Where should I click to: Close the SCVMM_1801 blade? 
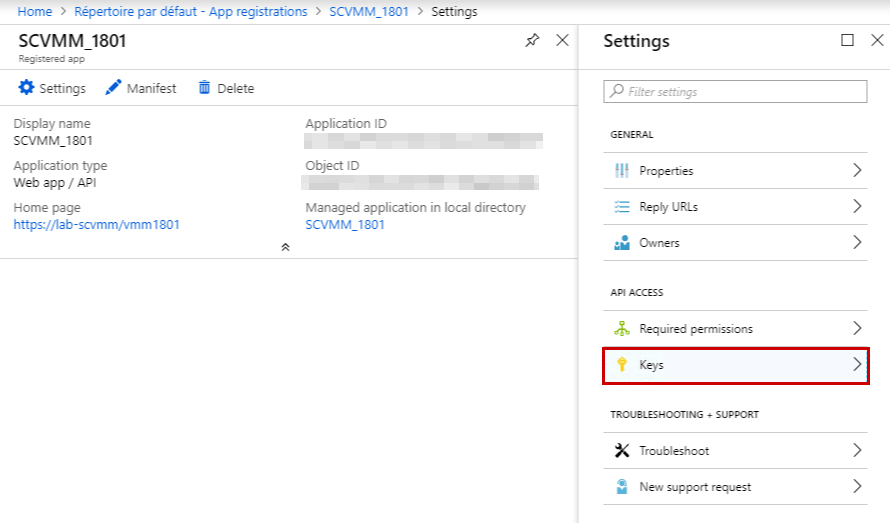click(x=562, y=40)
